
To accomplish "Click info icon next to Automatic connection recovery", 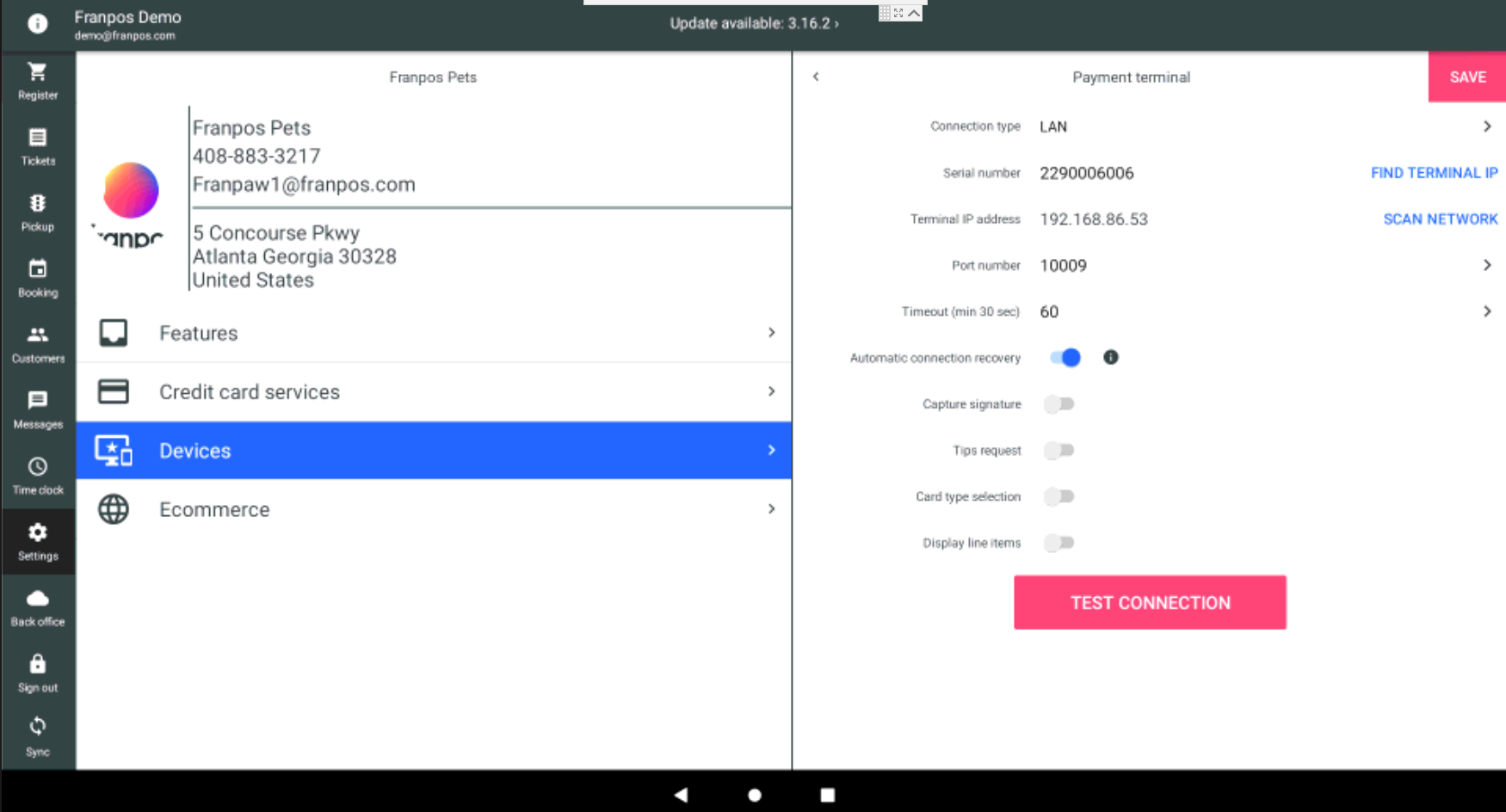I will [x=1111, y=357].
